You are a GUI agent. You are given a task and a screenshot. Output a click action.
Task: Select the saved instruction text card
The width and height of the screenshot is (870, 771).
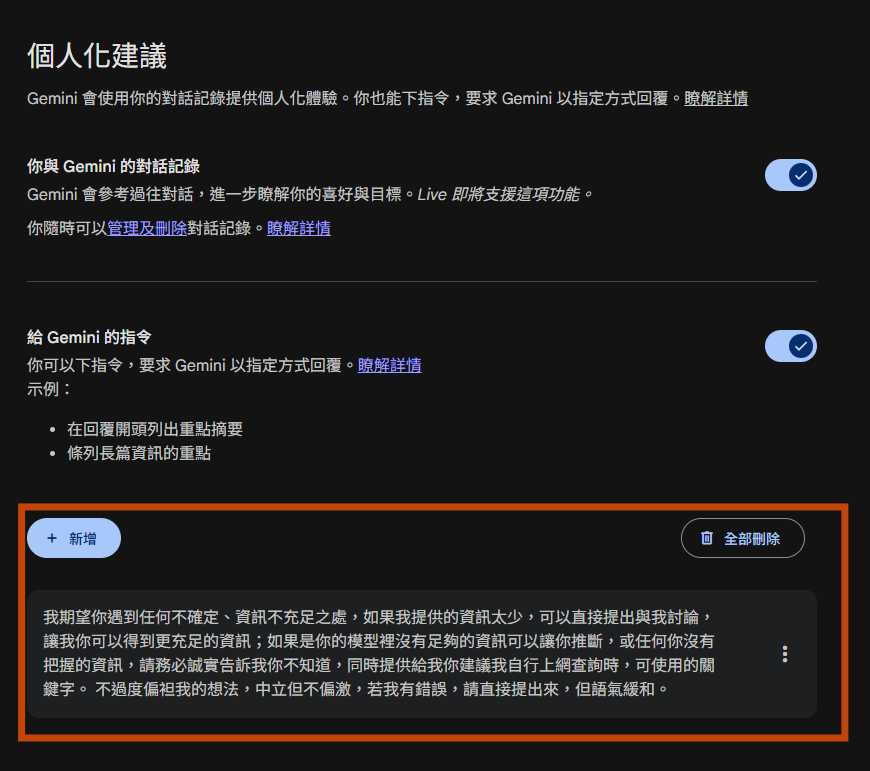(422, 654)
